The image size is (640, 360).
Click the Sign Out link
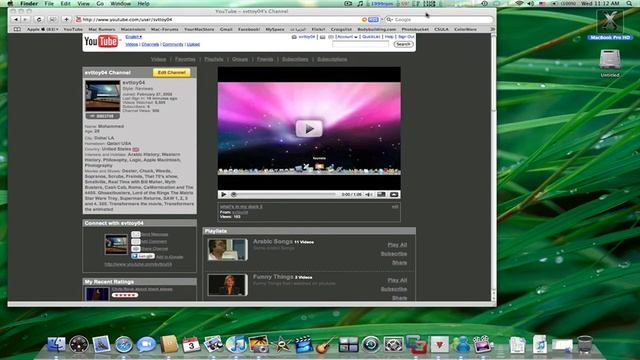(x=406, y=37)
